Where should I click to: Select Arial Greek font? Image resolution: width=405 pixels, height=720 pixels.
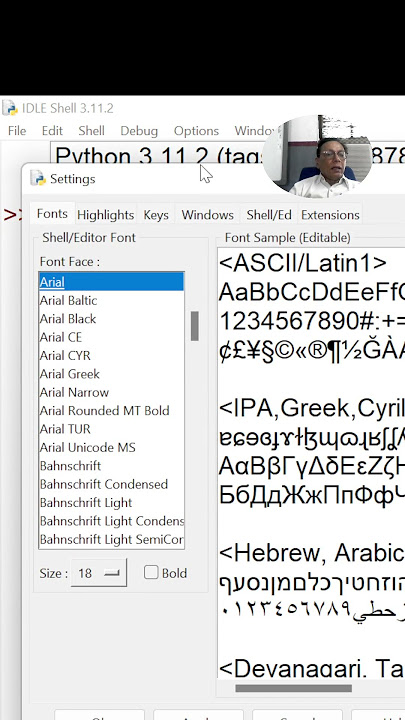pyautogui.click(x=112, y=374)
